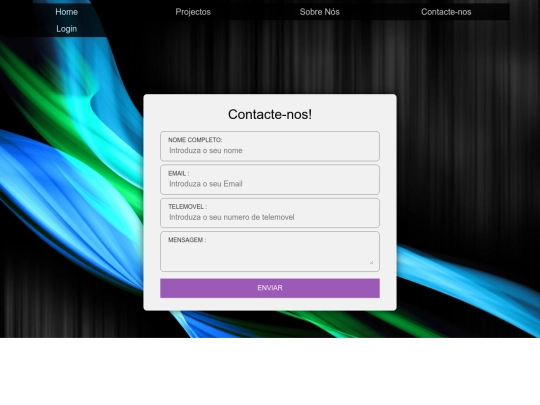Viewport: 540px width, 405px height.
Task: Open the Sobre Nós page
Action: click(x=320, y=12)
